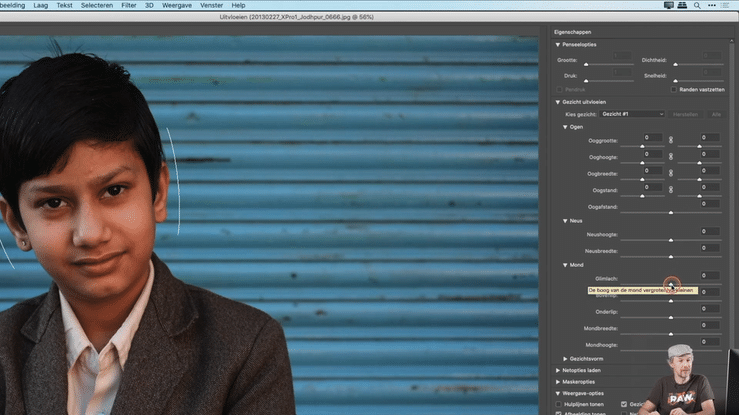Open the Venster menu

pyautogui.click(x=212, y=5)
